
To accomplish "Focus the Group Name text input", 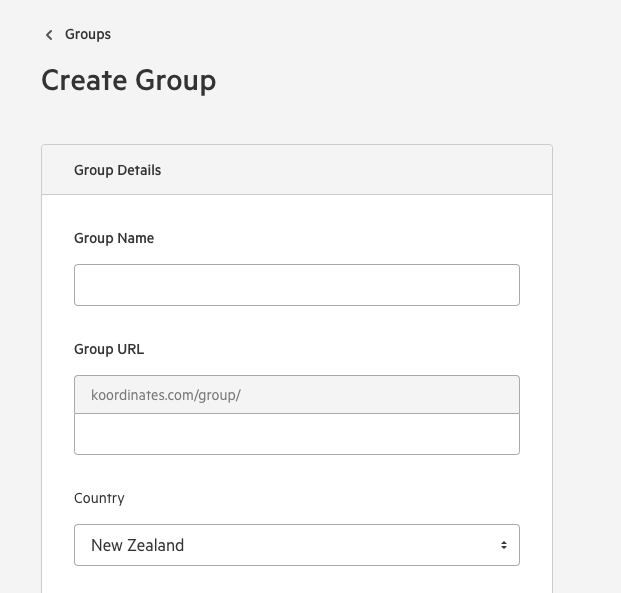I will click(x=297, y=285).
